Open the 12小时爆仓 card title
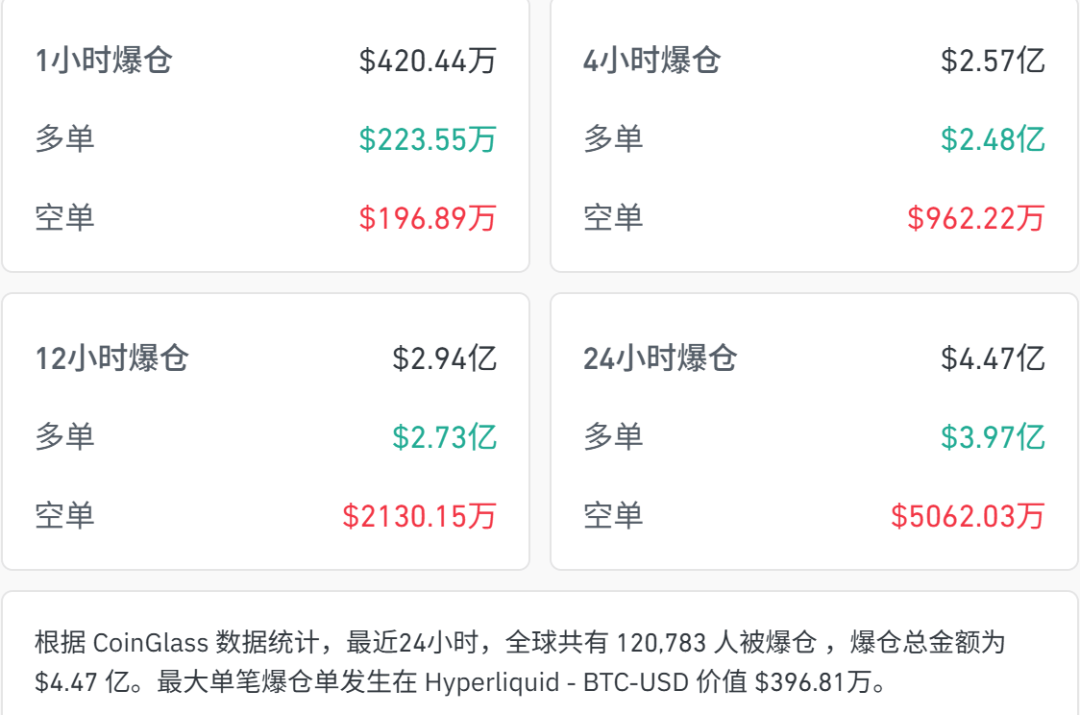 (112, 358)
